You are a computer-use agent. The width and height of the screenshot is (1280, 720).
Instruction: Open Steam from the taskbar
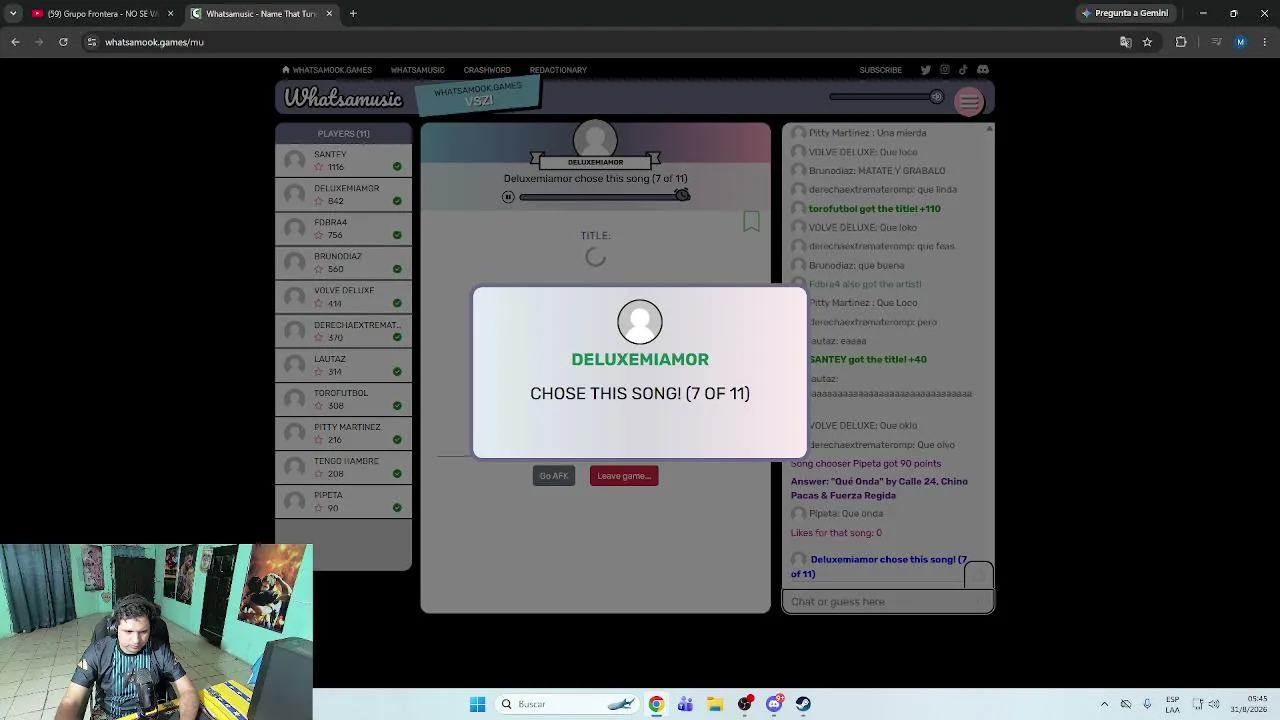pos(803,704)
